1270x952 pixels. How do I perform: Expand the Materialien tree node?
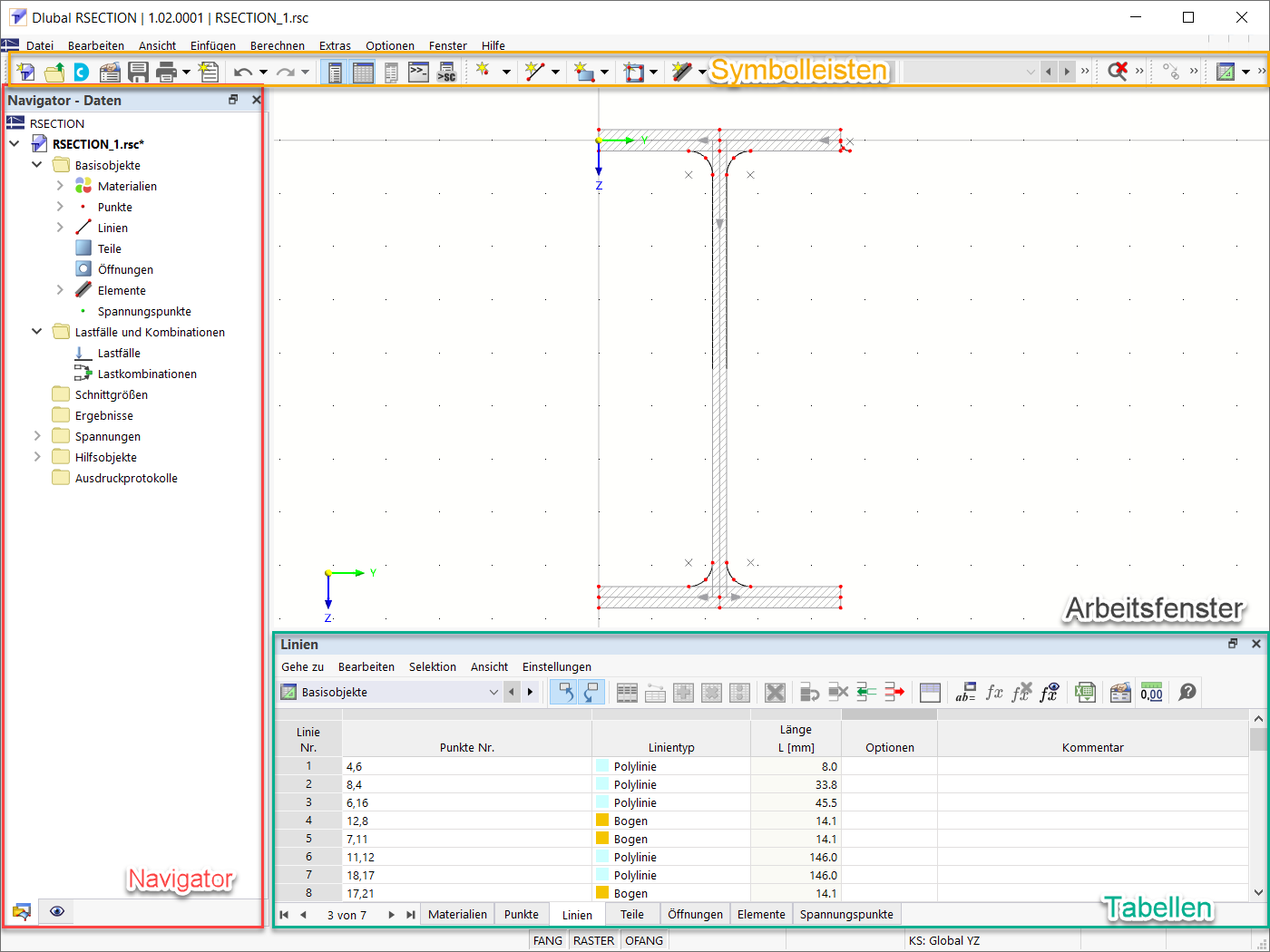60,186
